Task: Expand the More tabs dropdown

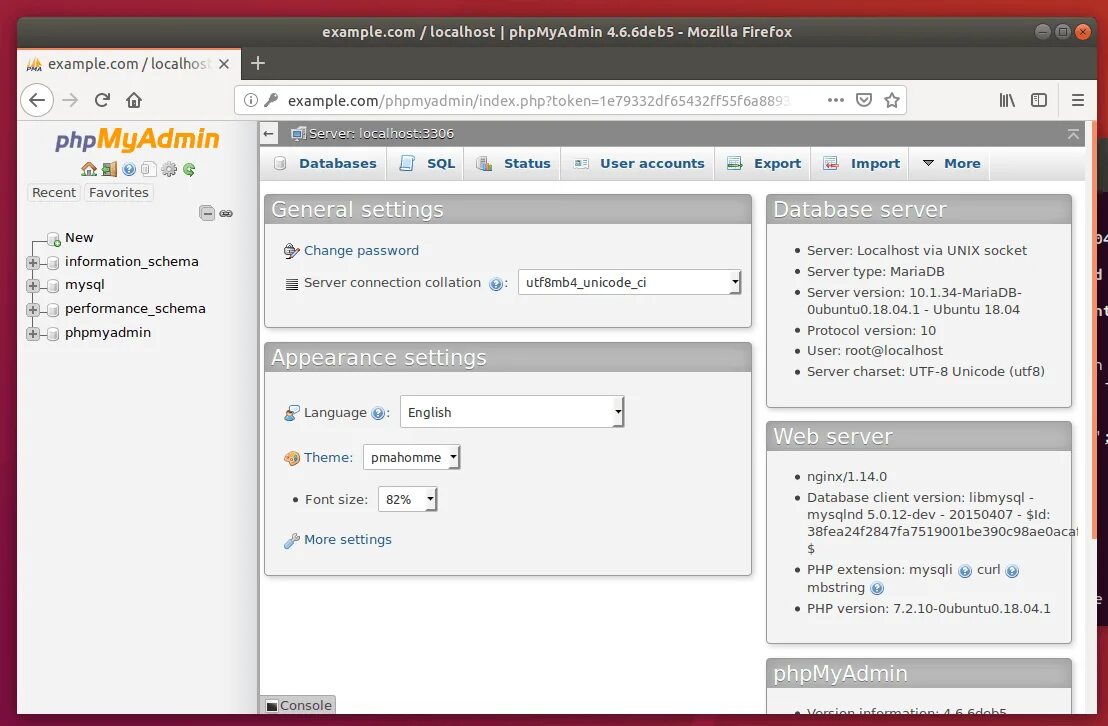Action: [951, 163]
